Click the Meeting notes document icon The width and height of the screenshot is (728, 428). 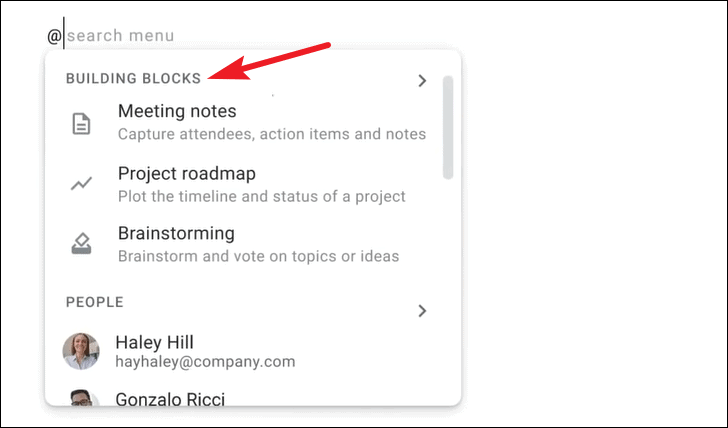(81, 124)
